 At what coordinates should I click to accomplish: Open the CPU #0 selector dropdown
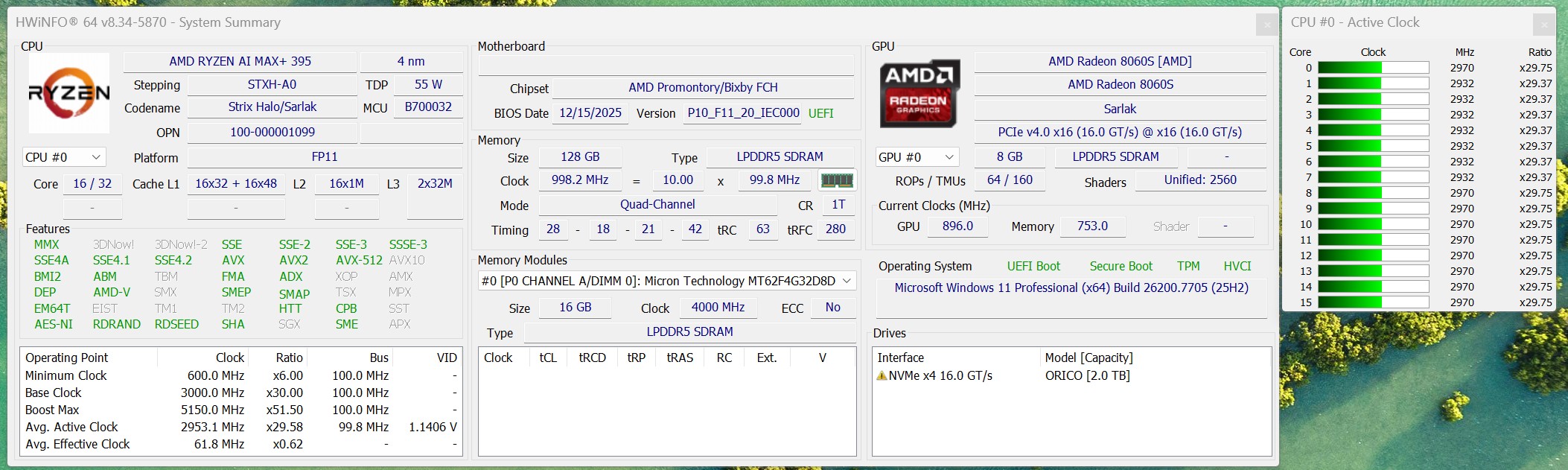(x=64, y=157)
